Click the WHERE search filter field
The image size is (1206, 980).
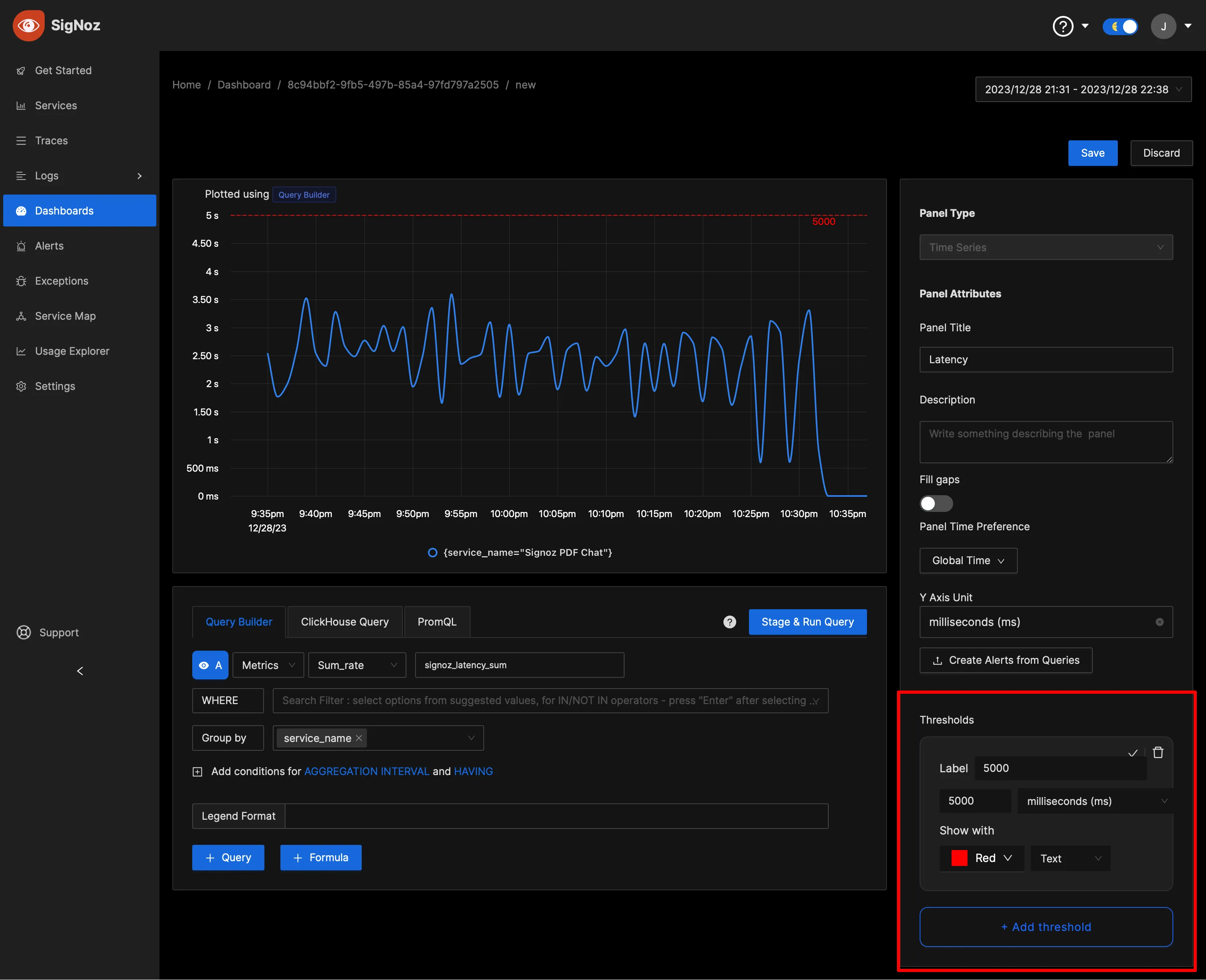click(550, 701)
